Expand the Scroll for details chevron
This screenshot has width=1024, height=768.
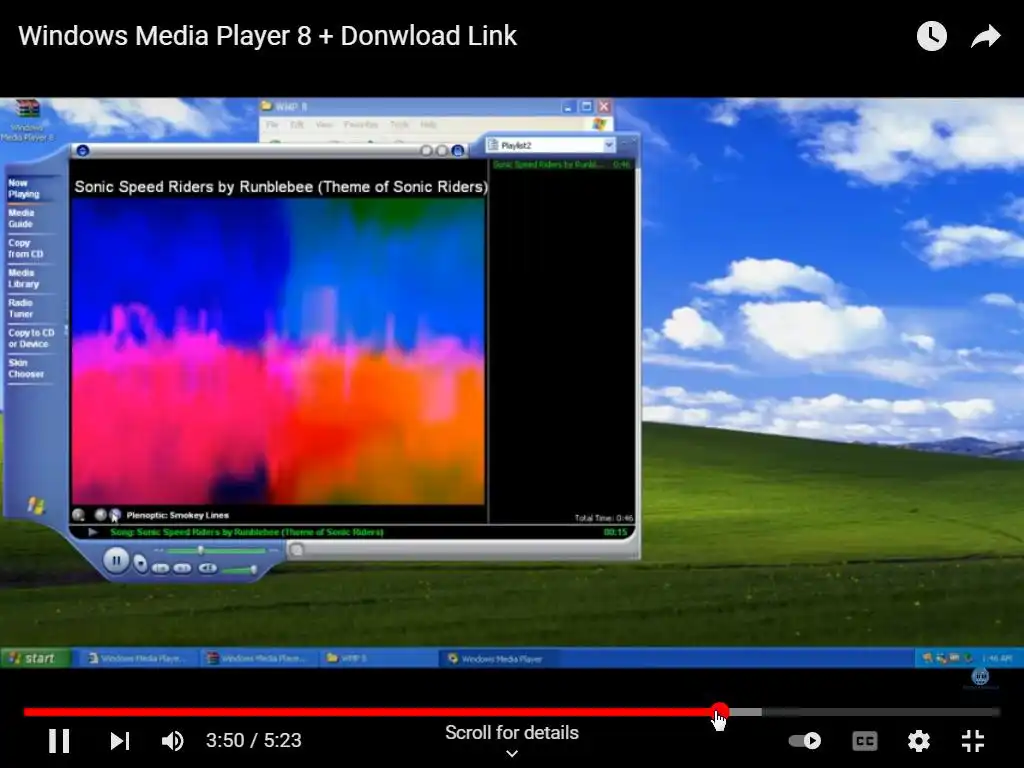point(512,754)
